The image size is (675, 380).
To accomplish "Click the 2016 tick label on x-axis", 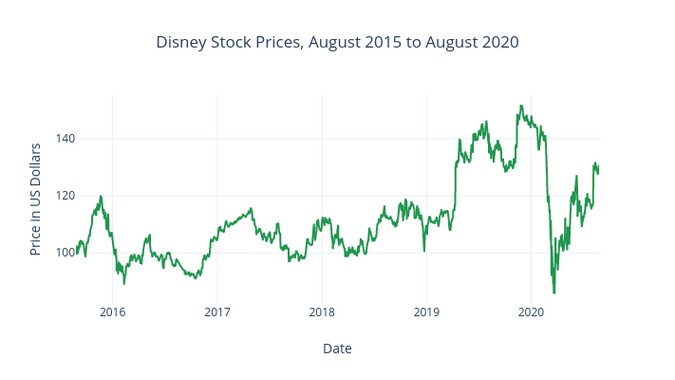I will pyautogui.click(x=112, y=312).
